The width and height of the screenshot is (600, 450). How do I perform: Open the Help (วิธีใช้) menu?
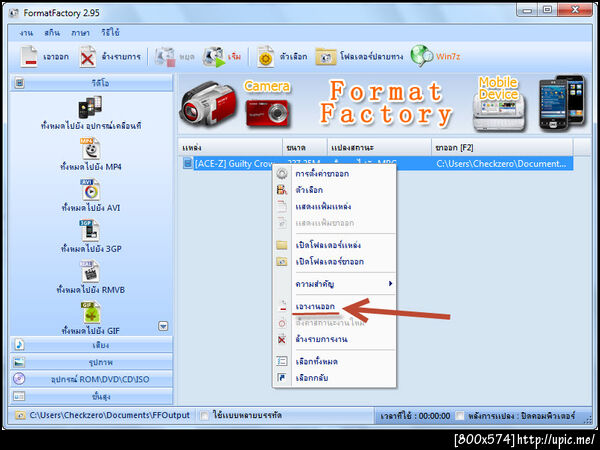[110, 33]
